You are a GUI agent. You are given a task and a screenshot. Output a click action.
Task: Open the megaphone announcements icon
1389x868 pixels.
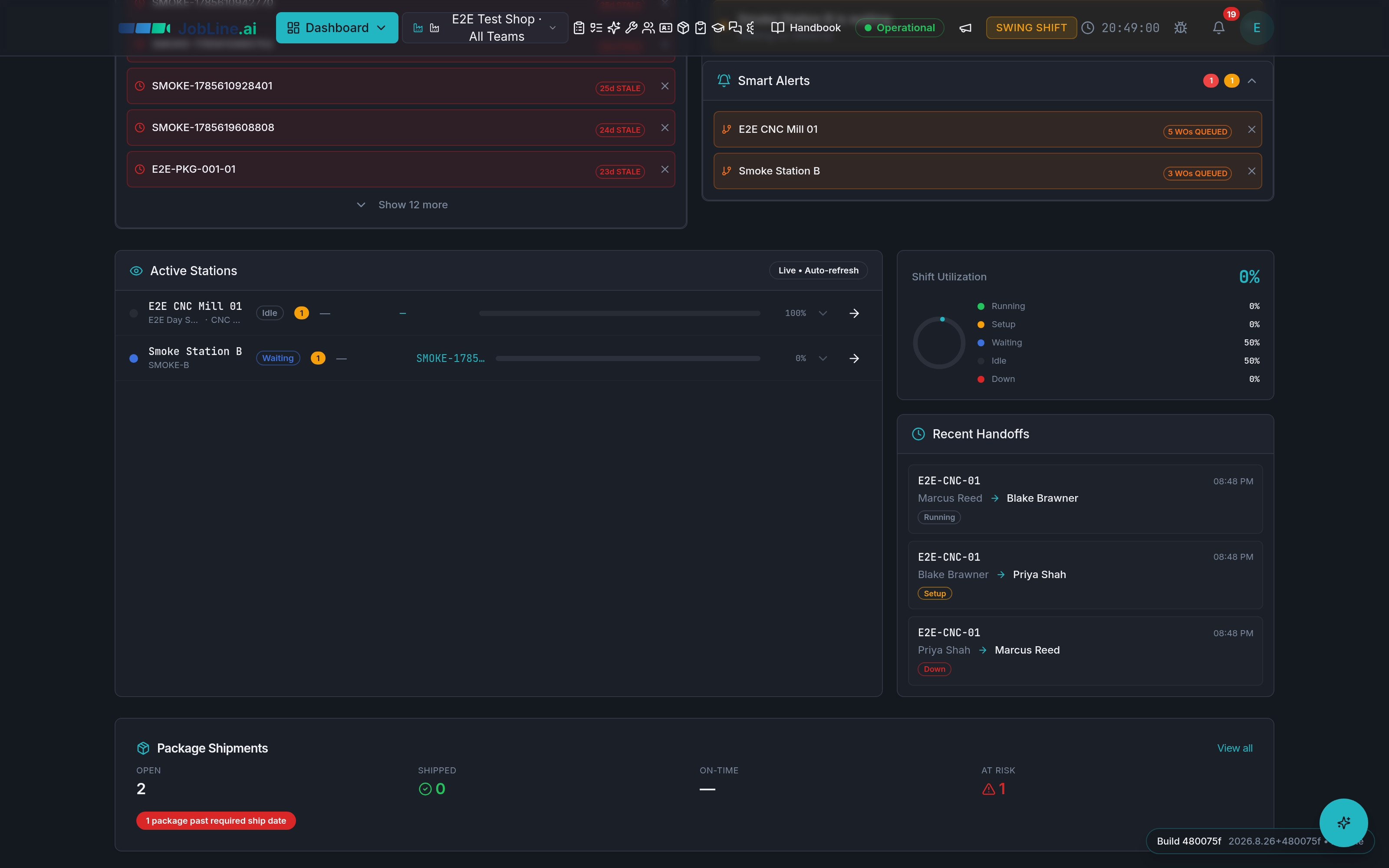click(965, 27)
